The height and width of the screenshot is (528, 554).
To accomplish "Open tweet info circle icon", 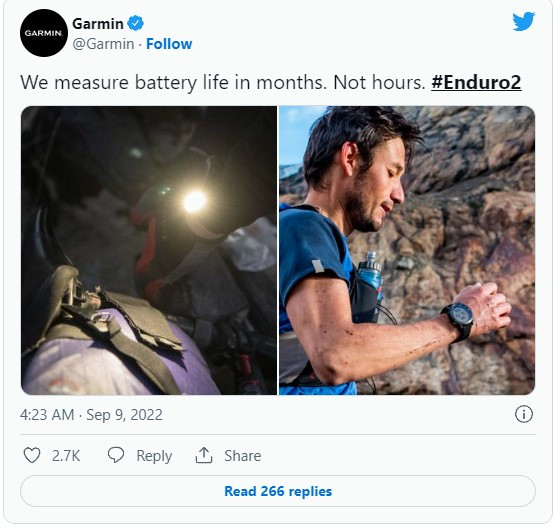I will 524,414.
